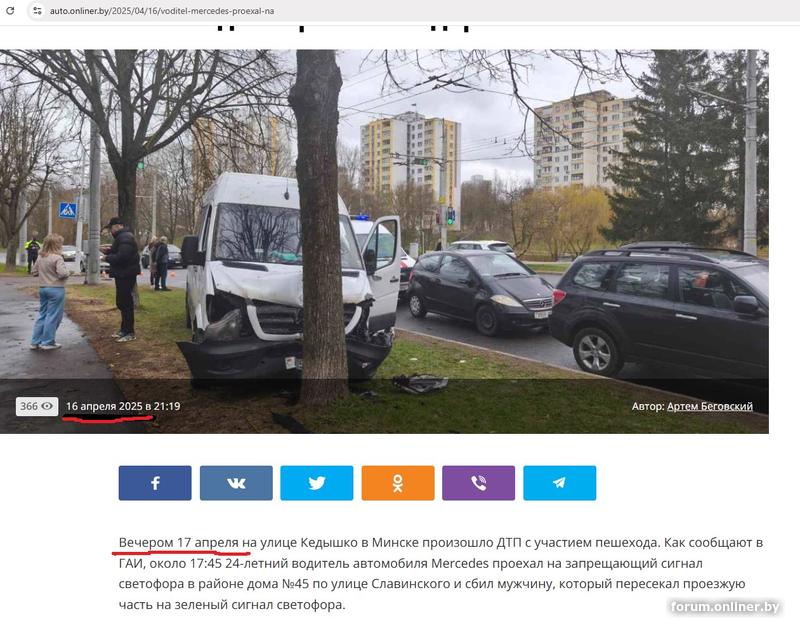Screen dimensions: 800x628
Task: Click the text ГАИ in article
Action: [x=131, y=564]
